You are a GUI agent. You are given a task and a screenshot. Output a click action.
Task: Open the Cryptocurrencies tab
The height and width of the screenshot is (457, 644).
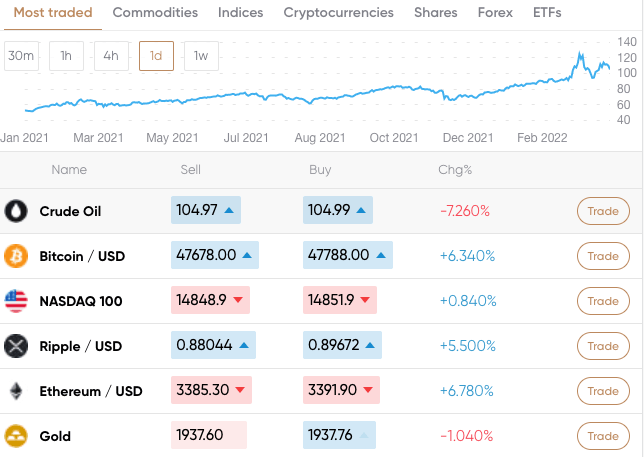point(338,13)
